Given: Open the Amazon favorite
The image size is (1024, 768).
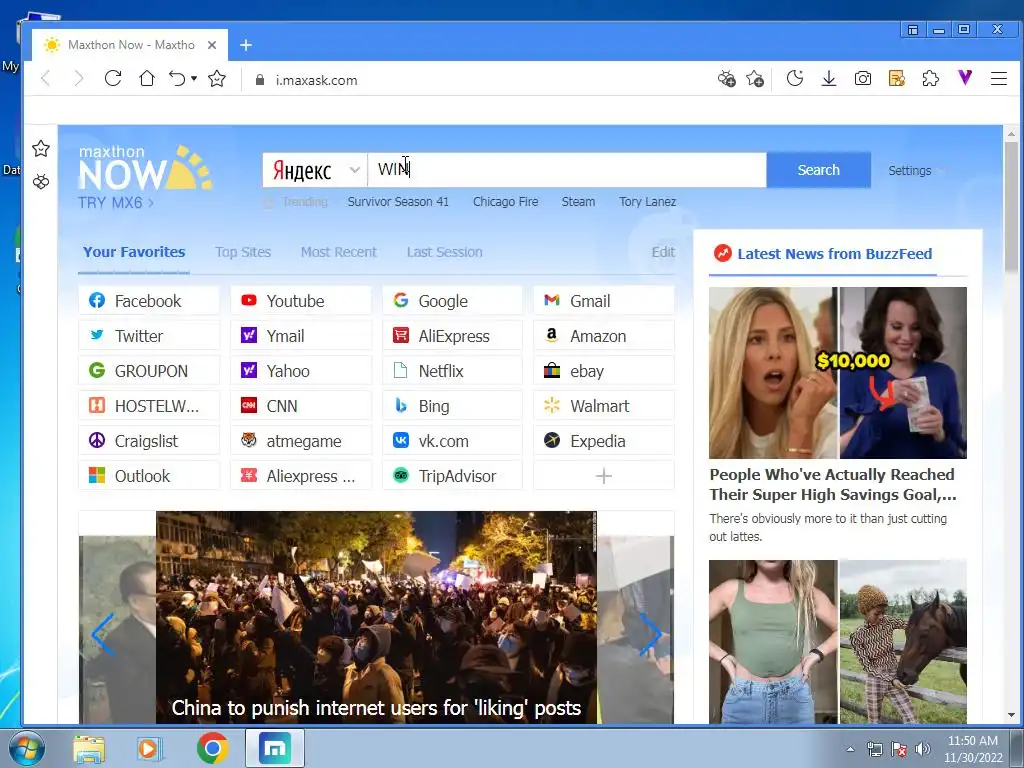Looking at the screenshot, I should tap(604, 336).
